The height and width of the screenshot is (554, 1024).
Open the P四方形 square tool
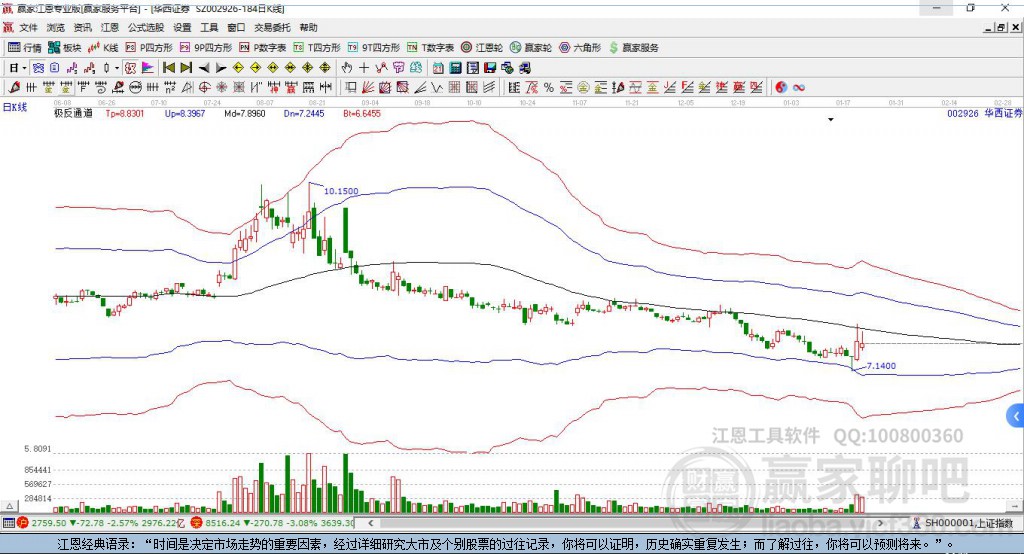[x=149, y=48]
